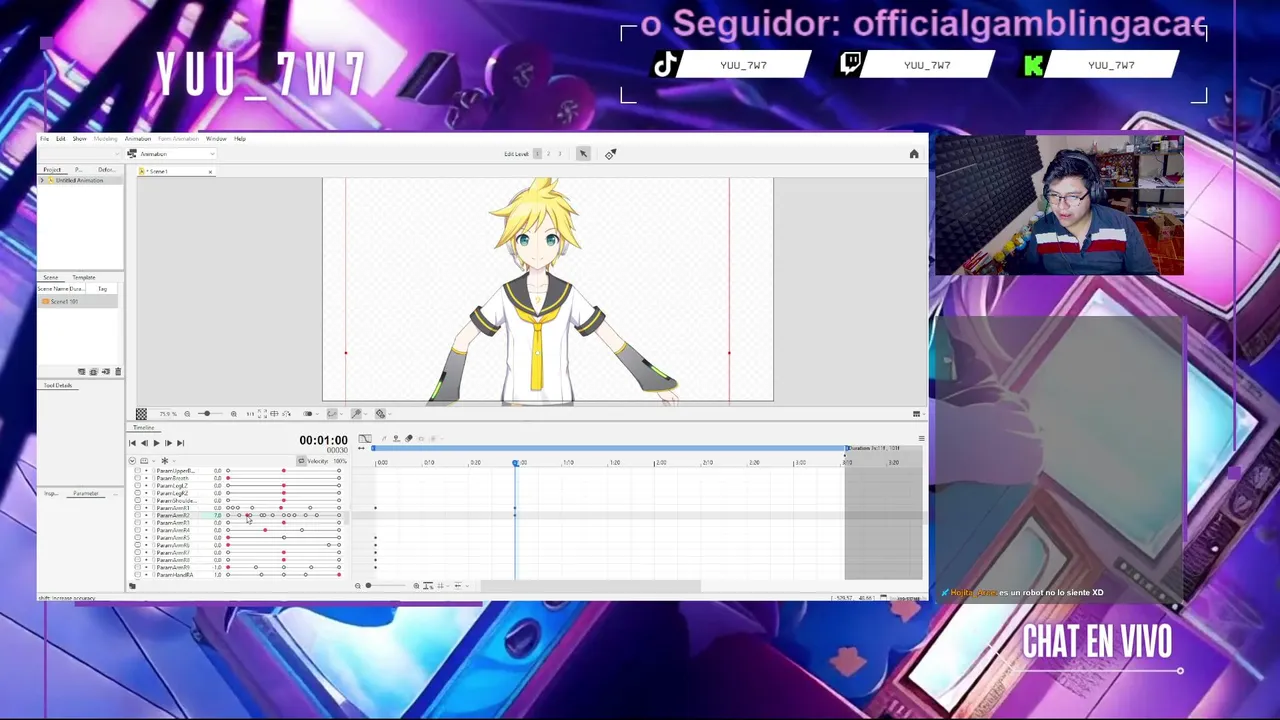Click the eyedropper-like tool below canvas

[x=356, y=414]
